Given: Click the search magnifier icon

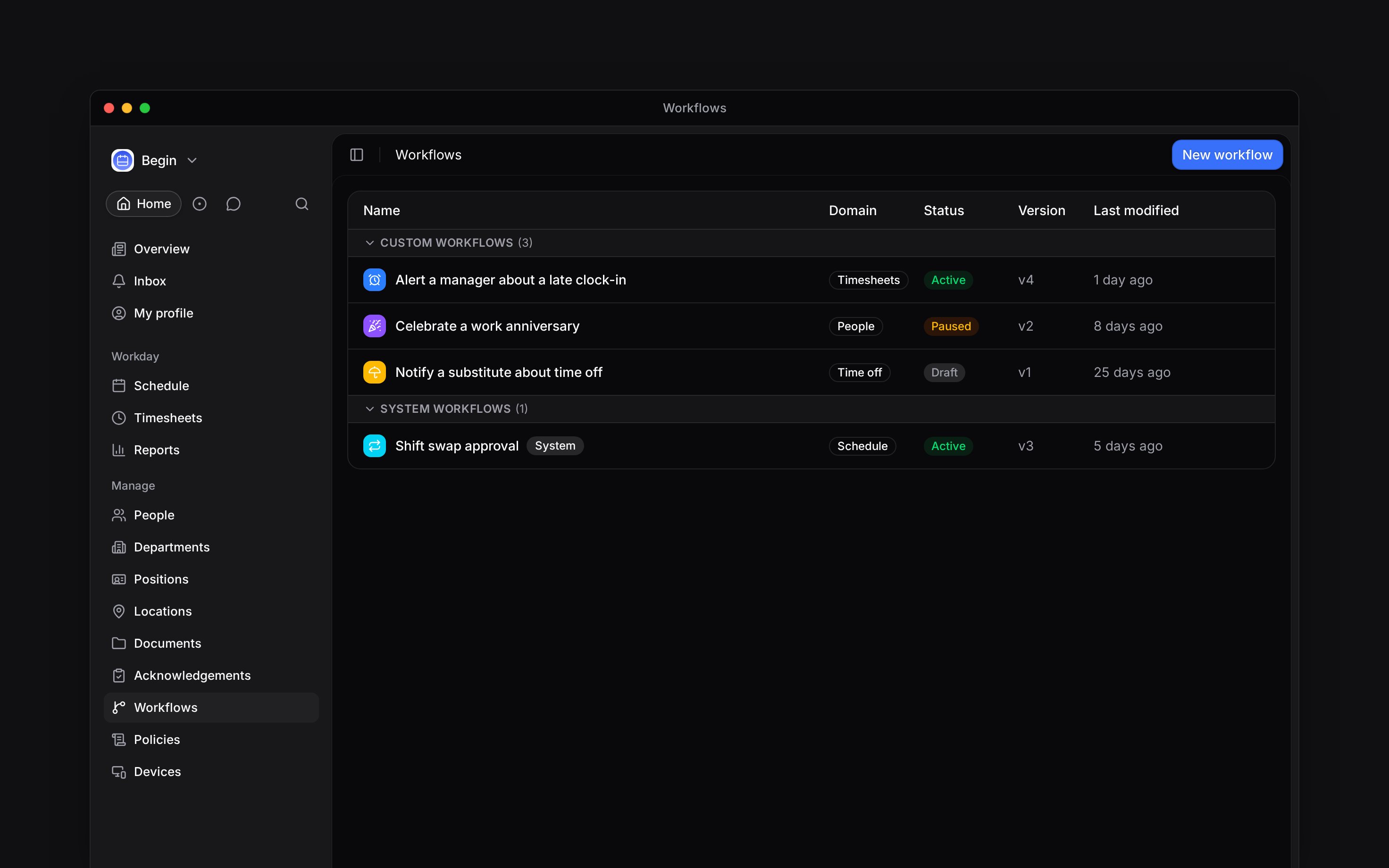Looking at the screenshot, I should [302, 204].
